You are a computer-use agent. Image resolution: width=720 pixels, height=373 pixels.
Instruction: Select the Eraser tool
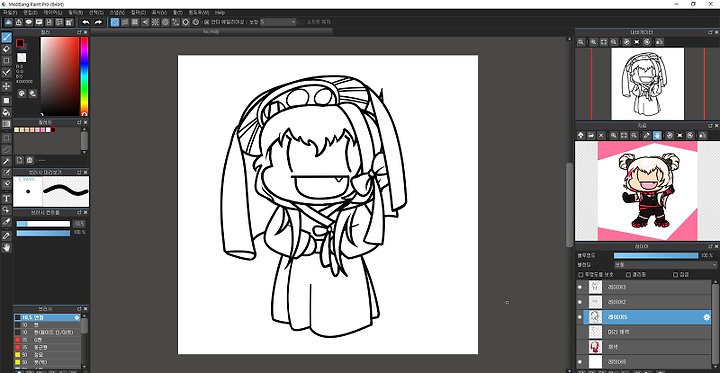[6, 49]
